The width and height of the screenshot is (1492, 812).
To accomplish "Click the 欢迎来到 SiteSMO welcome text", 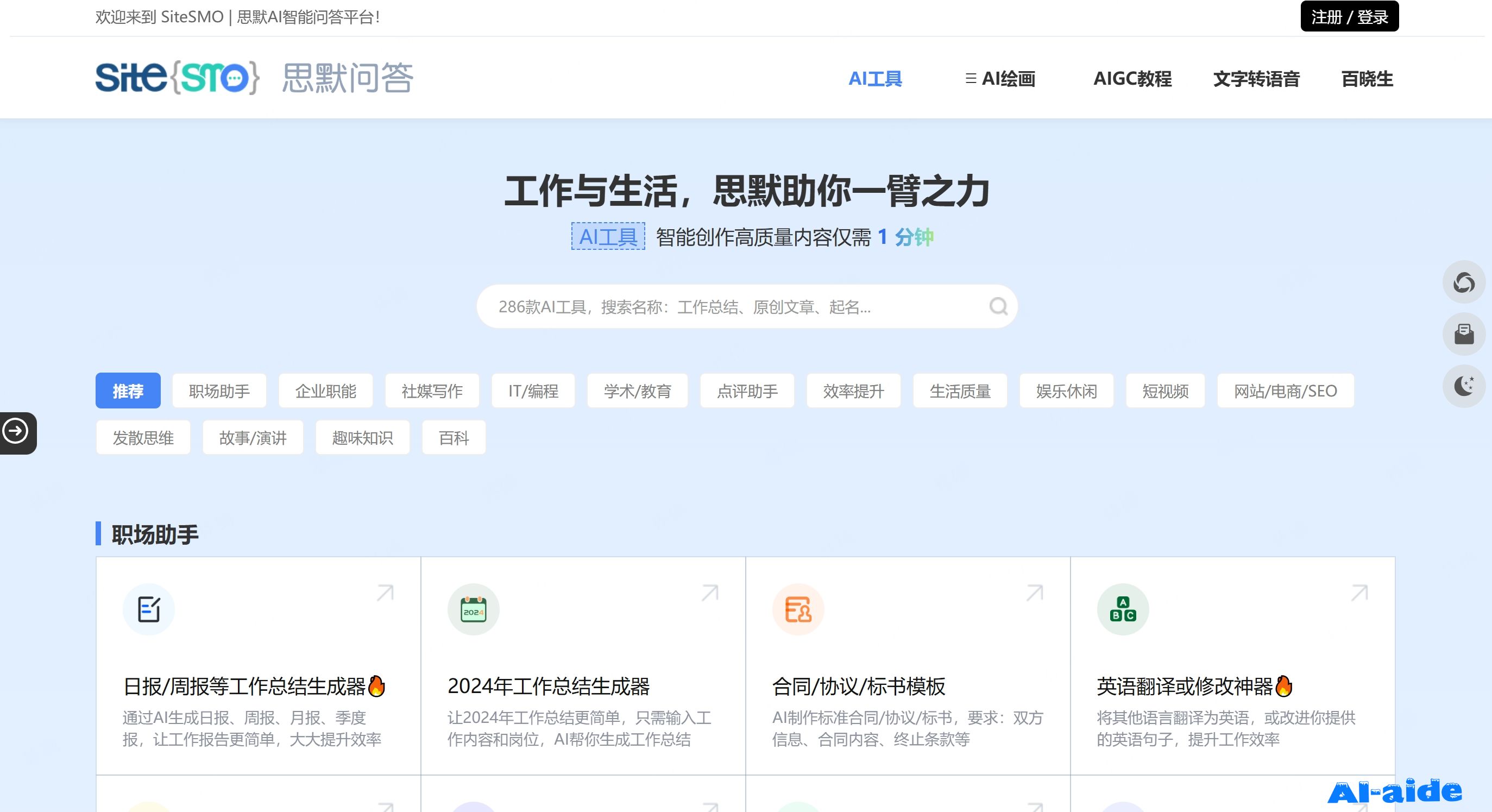I will tap(237, 17).
